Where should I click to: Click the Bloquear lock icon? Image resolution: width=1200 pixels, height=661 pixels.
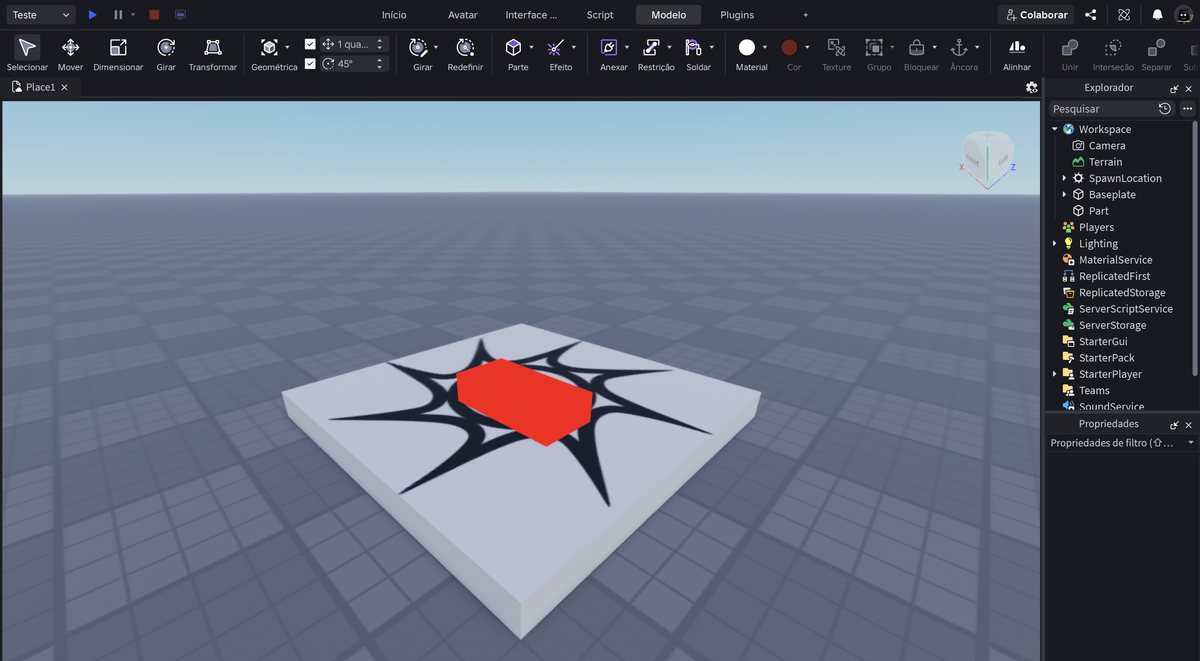click(916, 47)
